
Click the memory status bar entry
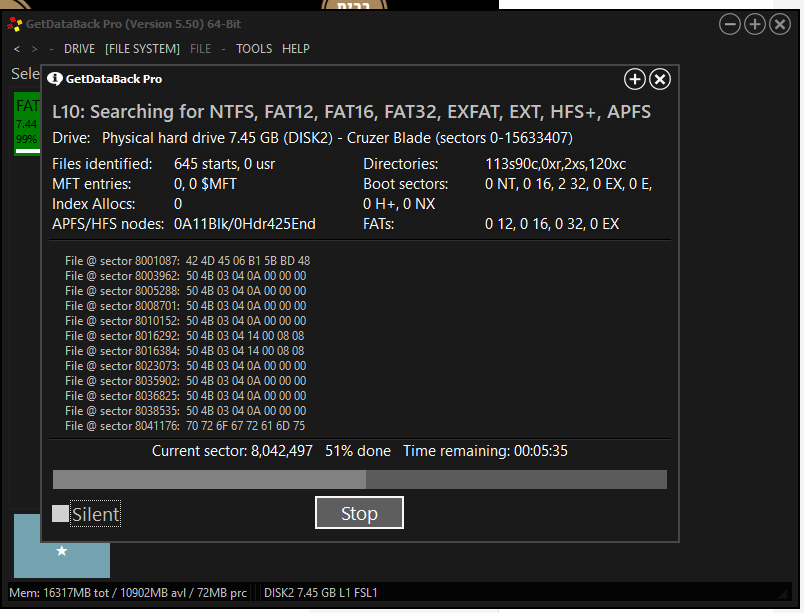(128, 593)
